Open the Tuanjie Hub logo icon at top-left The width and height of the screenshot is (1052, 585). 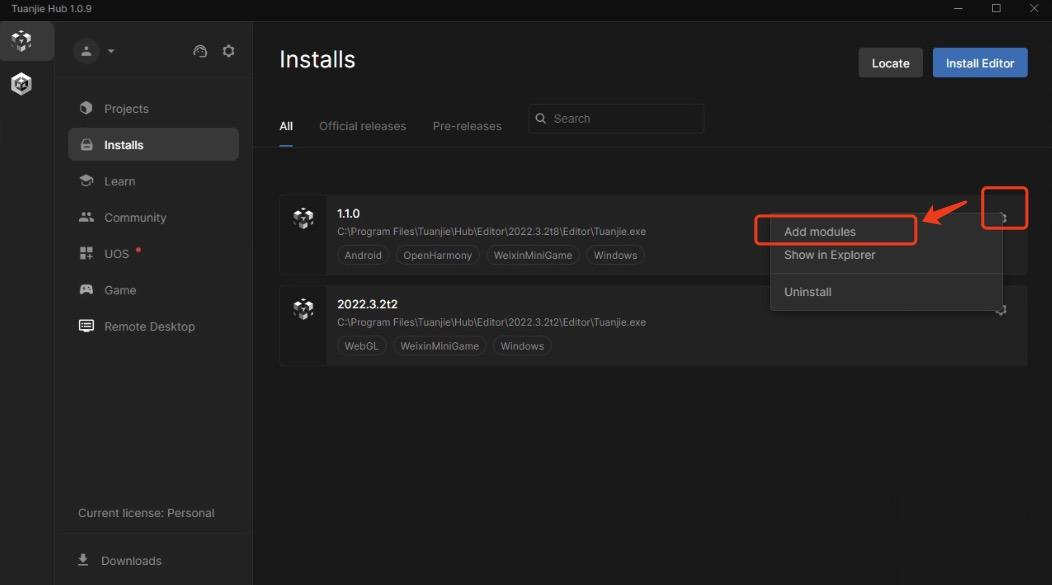tap(21, 41)
